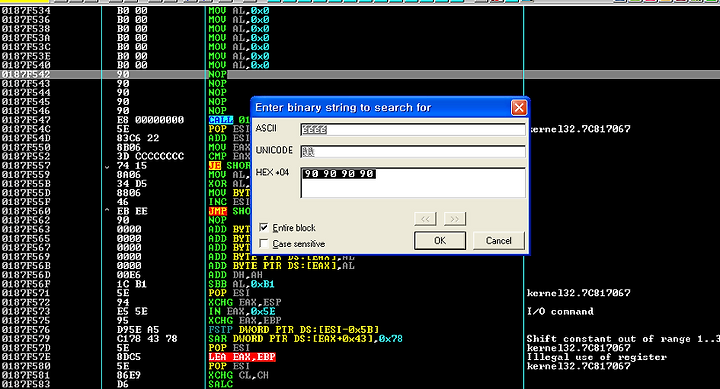Image resolution: width=720 pixels, height=389 pixels.
Task: Select the highlighted row at address 0187F542
Action: (360, 74)
